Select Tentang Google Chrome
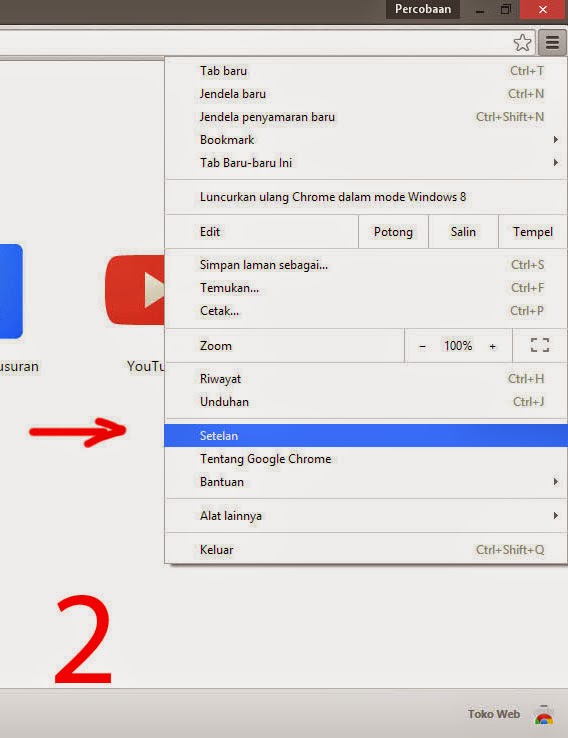Image resolution: width=568 pixels, height=738 pixels. (366, 459)
